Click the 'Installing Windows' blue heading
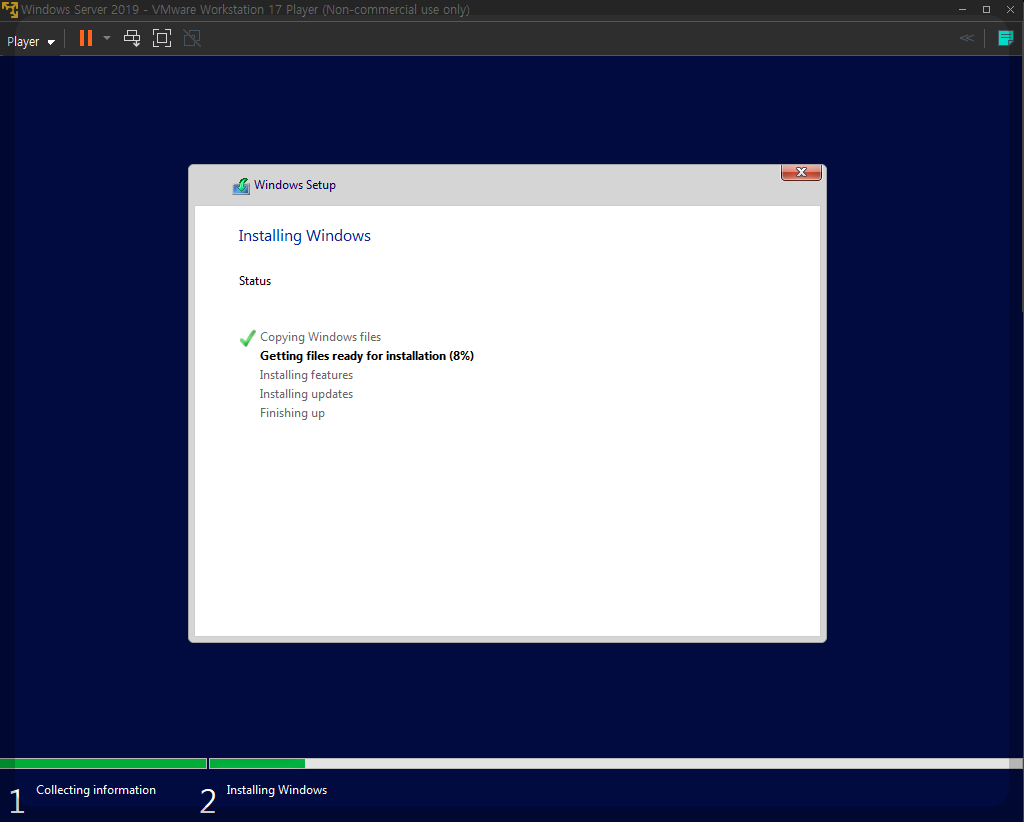Viewport: 1024px width, 822px height. [x=304, y=236]
